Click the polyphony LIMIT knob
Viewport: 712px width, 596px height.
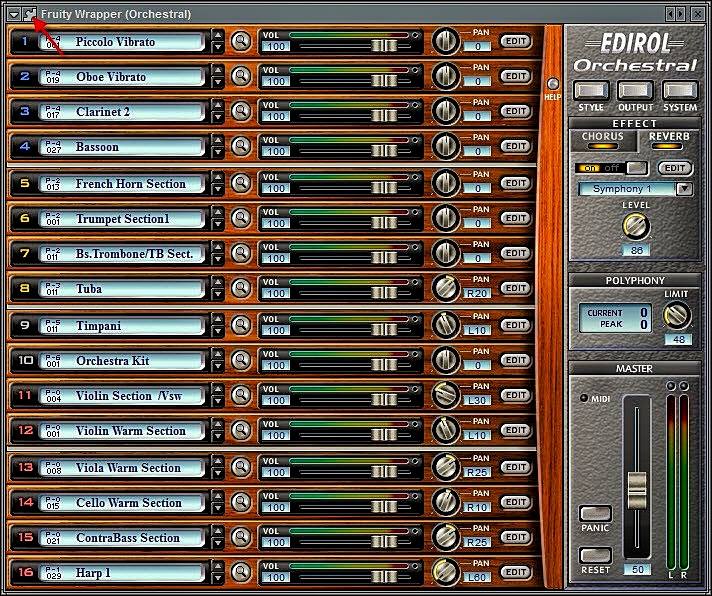(677, 315)
